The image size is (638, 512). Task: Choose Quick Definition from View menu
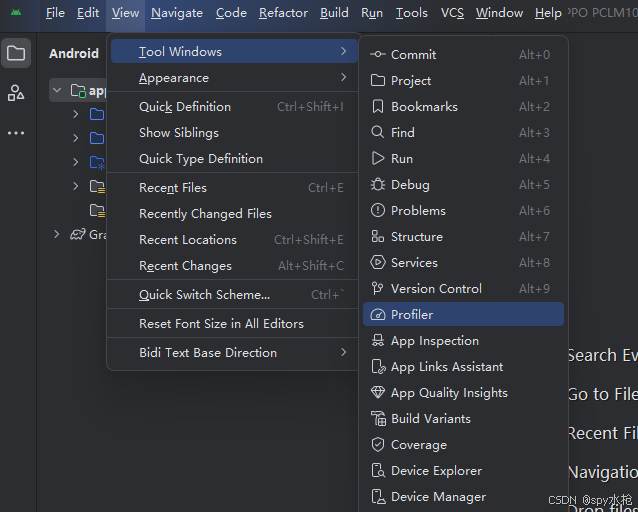tap(233, 107)
